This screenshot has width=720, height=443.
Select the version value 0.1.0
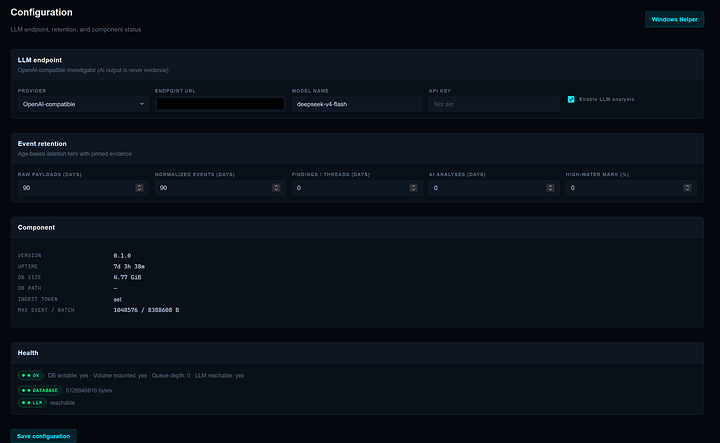click(122, 256)
